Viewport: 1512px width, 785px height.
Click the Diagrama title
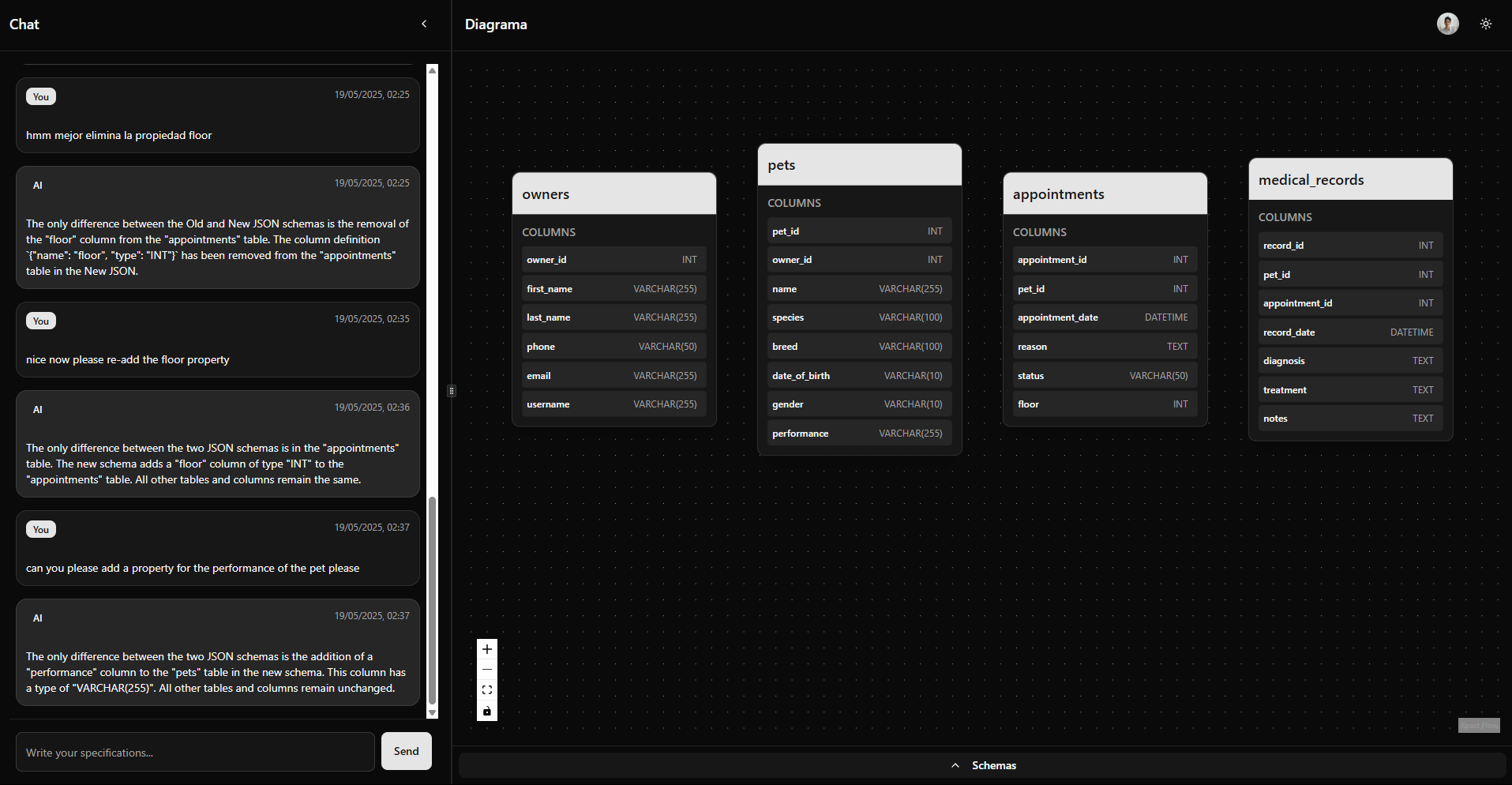click(496, 24)
